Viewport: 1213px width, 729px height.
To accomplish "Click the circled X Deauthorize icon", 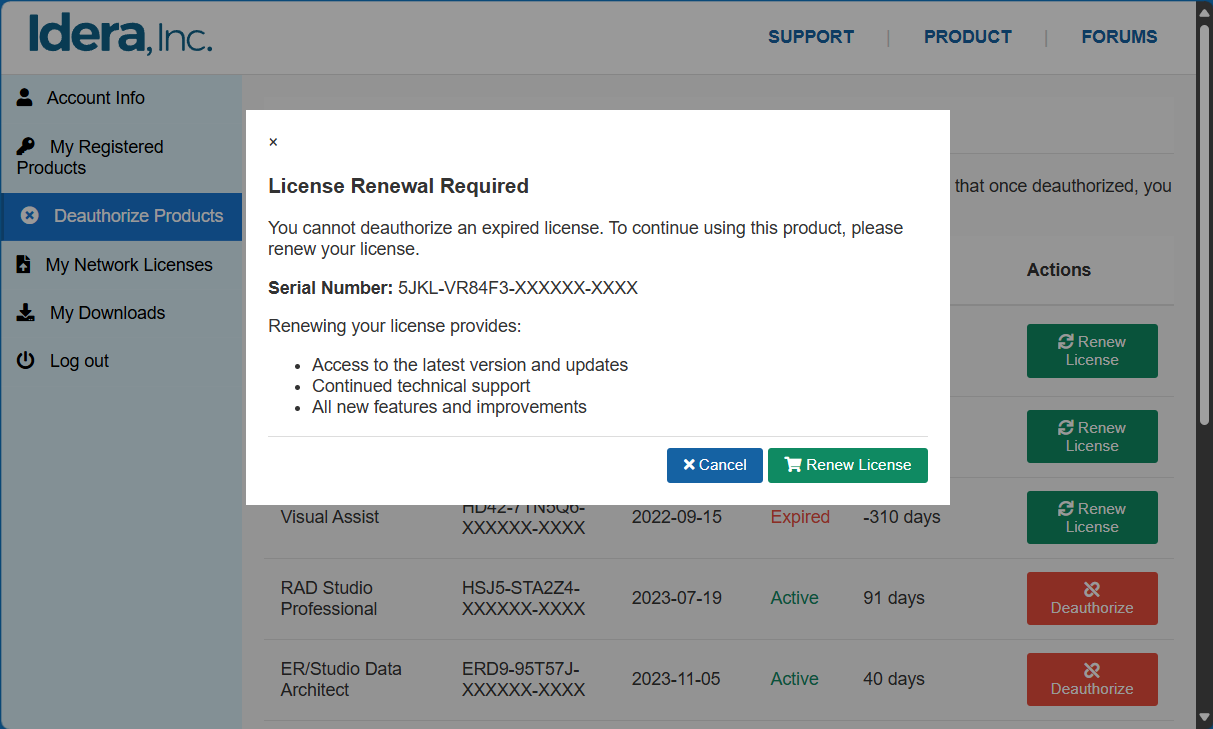I will [30, 216].
